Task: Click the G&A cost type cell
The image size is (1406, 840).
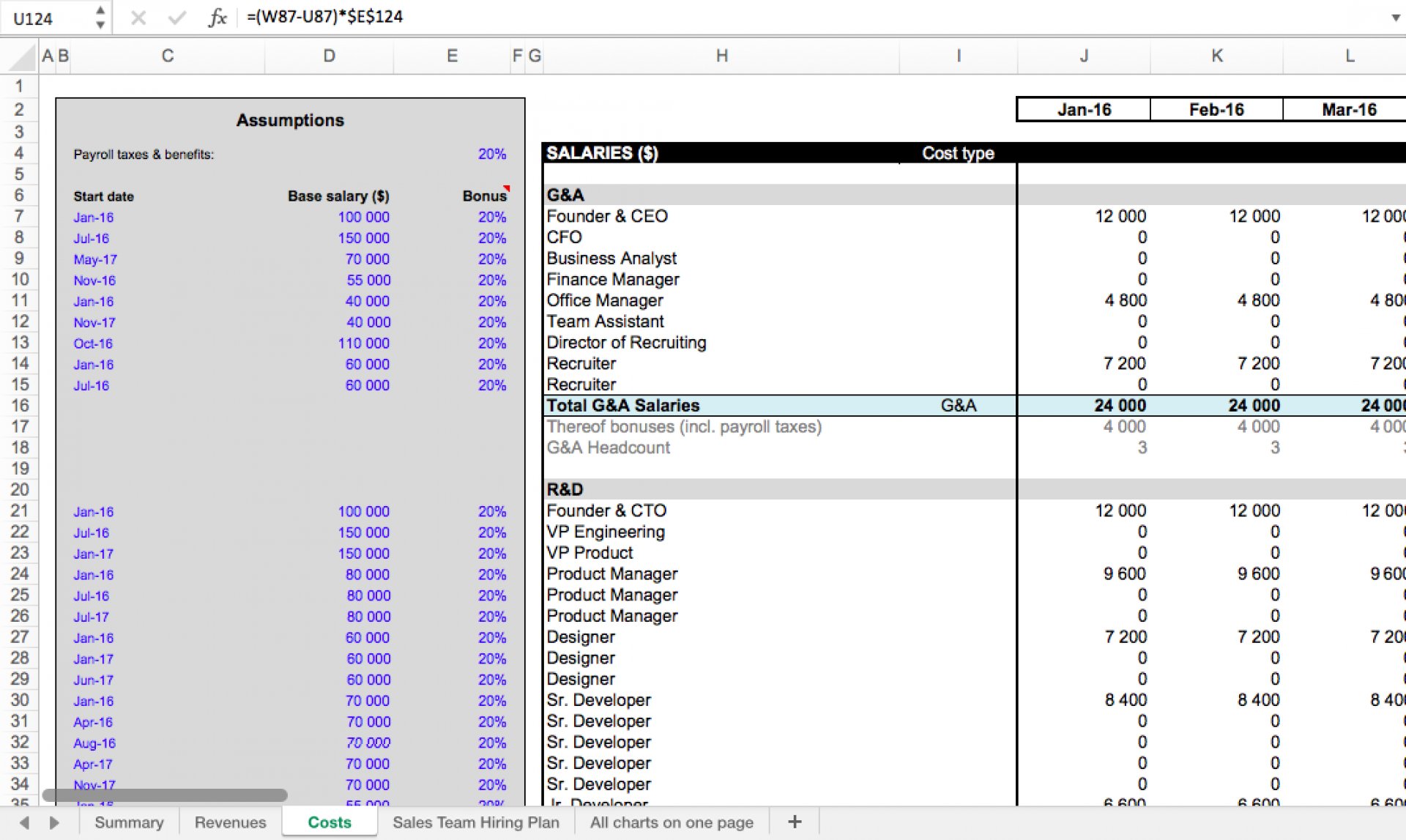Action: click(x=958, y=406)
